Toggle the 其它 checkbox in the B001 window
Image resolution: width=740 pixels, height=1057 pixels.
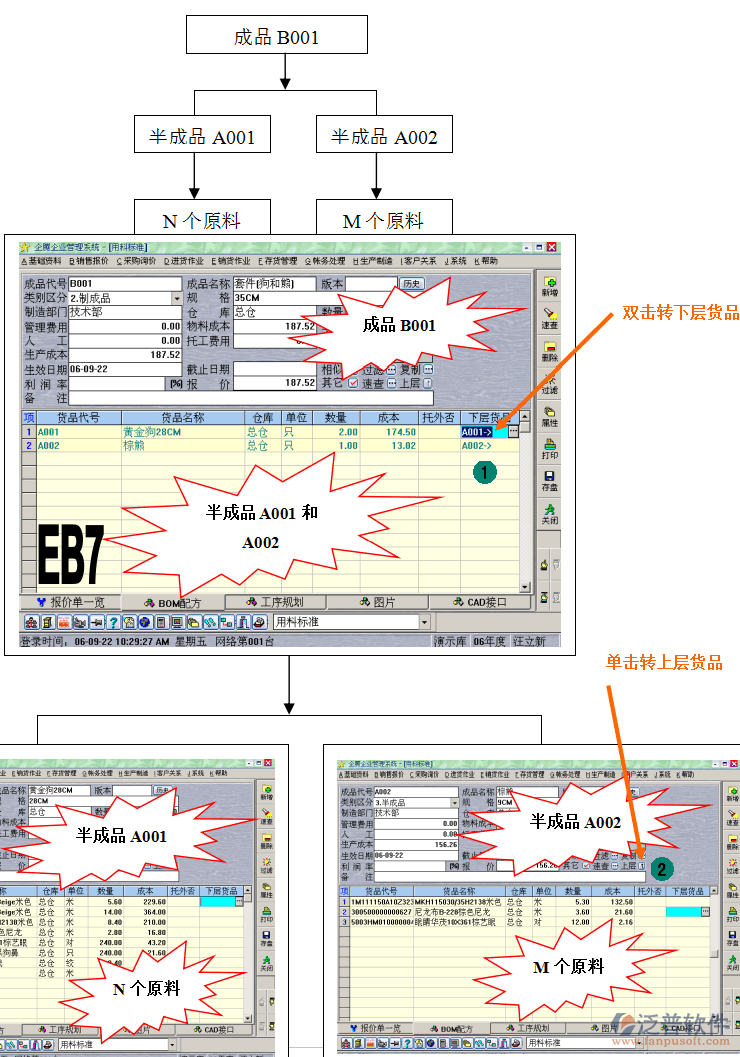(353, 383)
